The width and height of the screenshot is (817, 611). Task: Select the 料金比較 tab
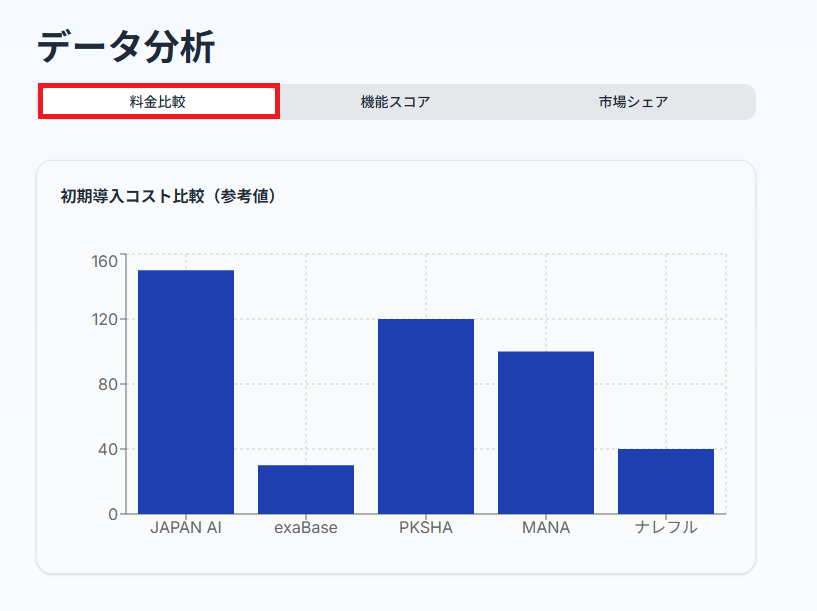158,102
